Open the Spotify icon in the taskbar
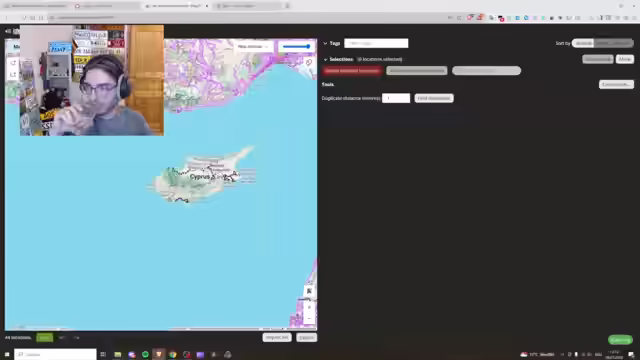640x360 pixels. pos(145,355)
